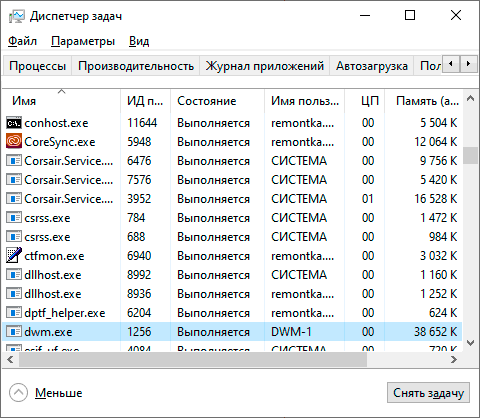Click the Task Manager title bar icon

[x=16, y=16]
